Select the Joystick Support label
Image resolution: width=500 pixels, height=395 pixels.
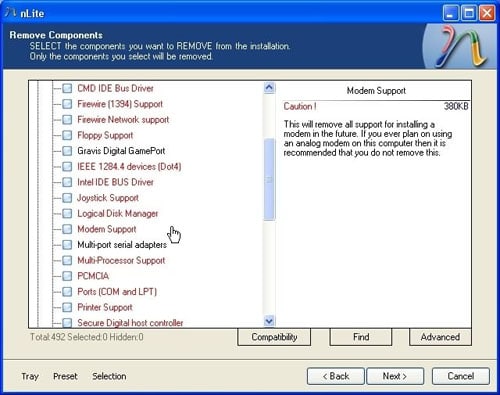(108, 198)
